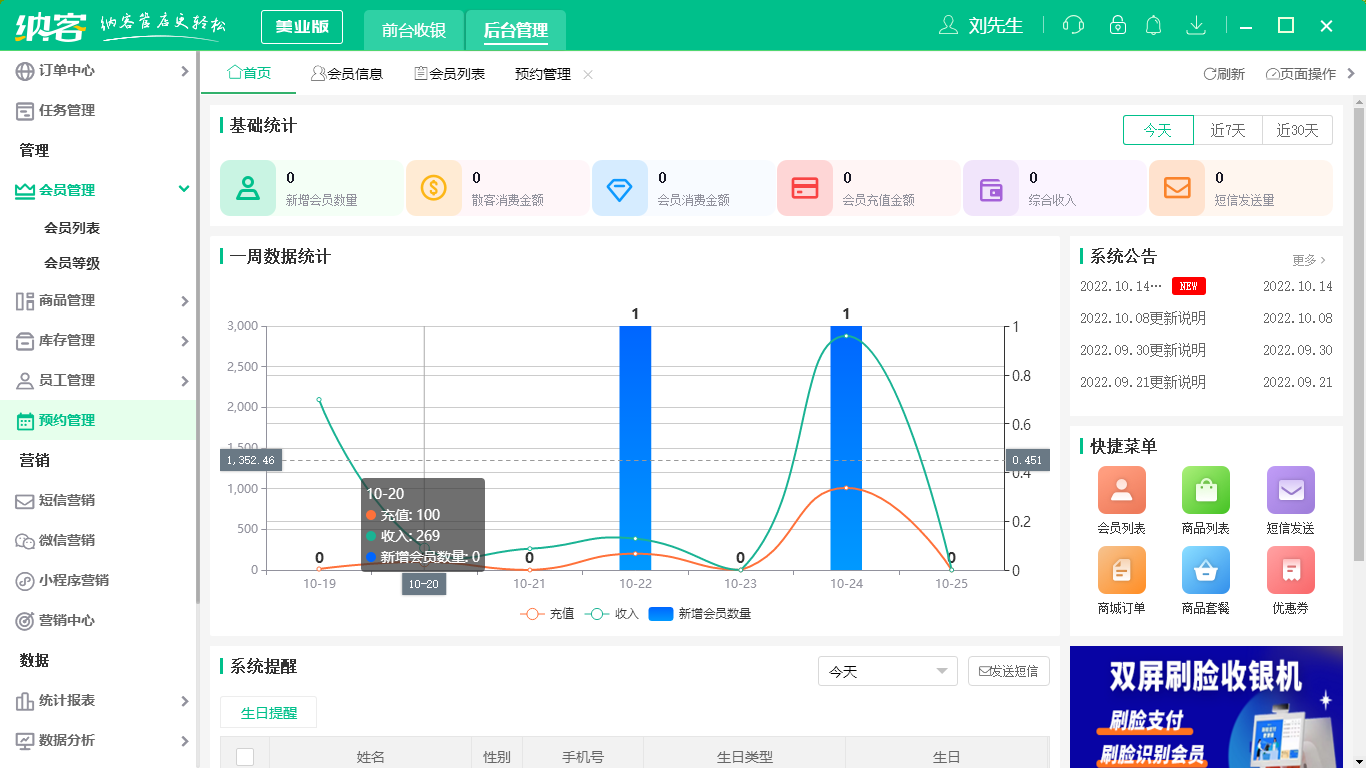Tick the select-all checkbox in reminder table
This screenshot has width=1366, height=768.
(245, 757)
